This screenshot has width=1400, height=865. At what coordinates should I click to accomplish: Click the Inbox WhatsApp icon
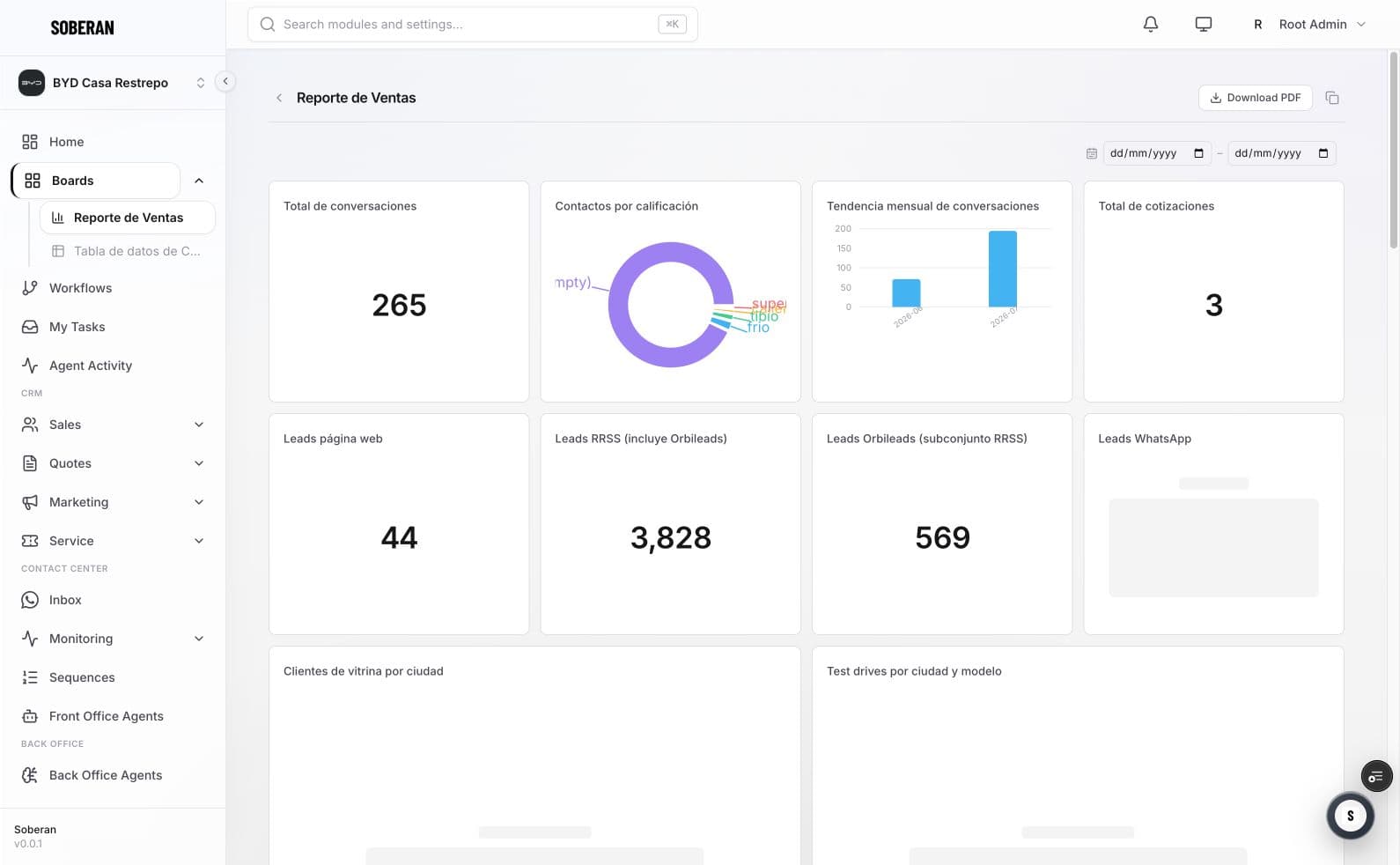point(30,600)
